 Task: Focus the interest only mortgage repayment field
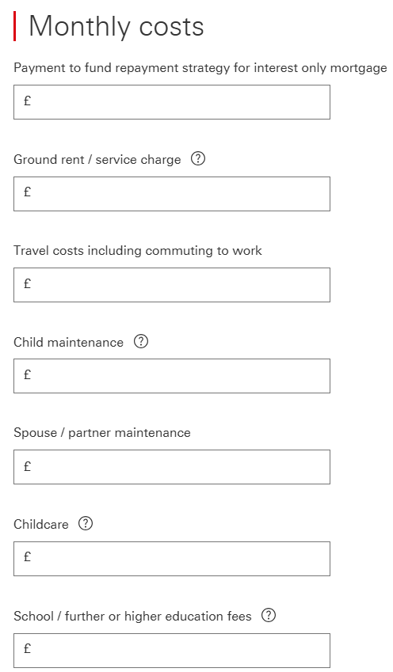[x=172, y=102]
